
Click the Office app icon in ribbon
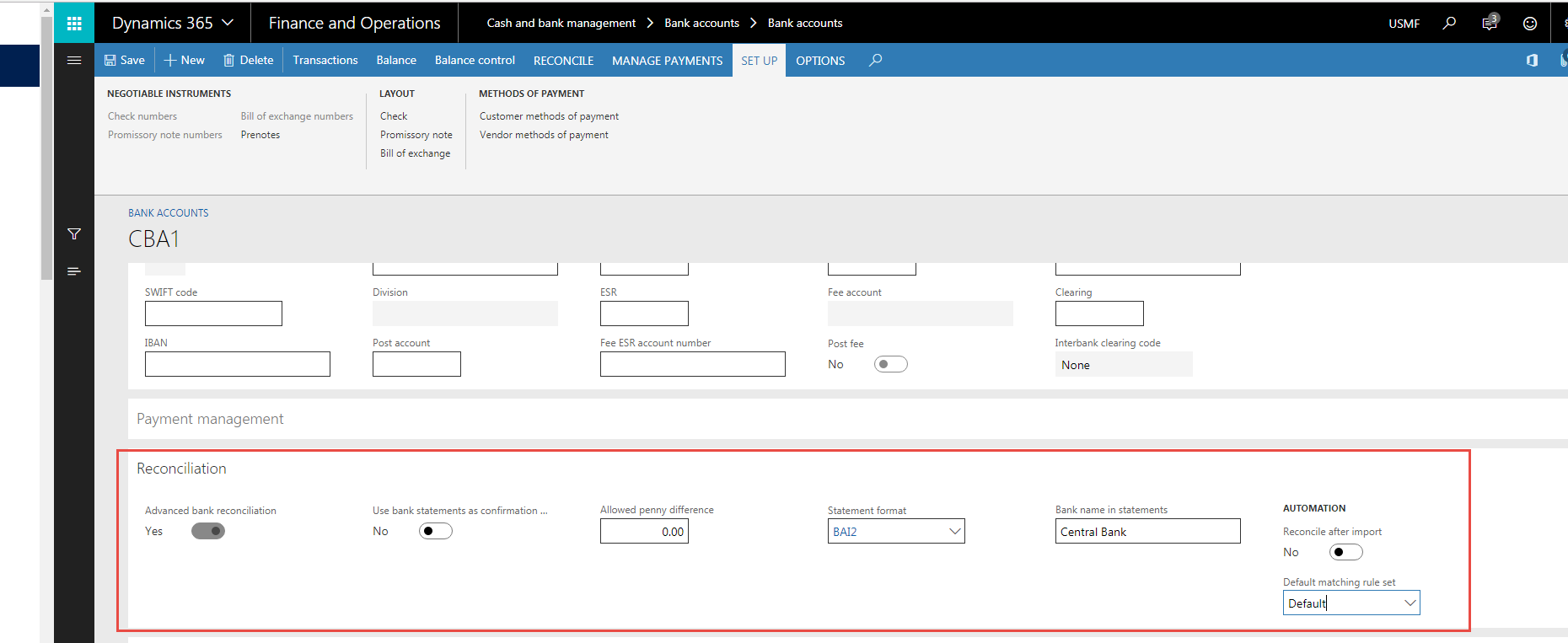[x=1532, y=60]
